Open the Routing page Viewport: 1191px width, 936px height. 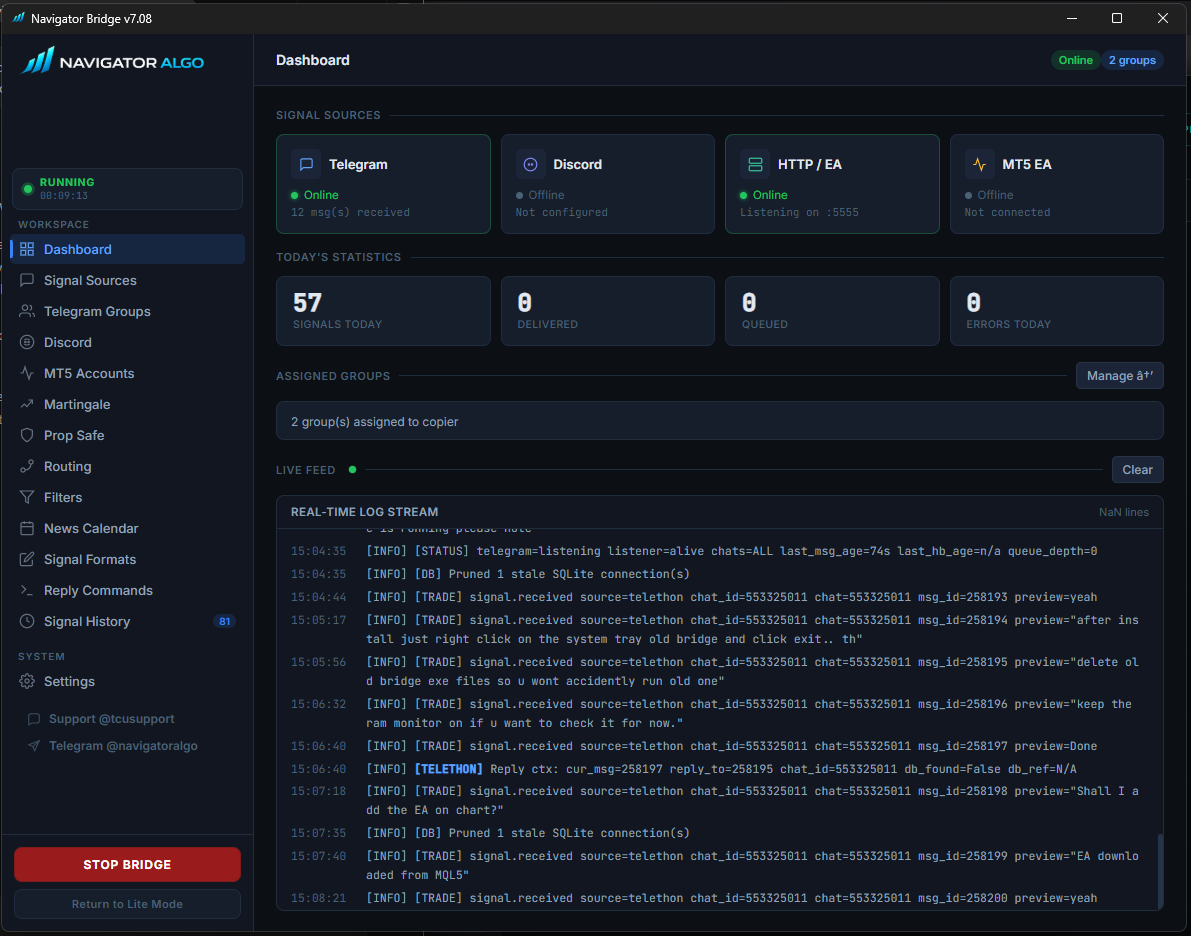point(128,466)
